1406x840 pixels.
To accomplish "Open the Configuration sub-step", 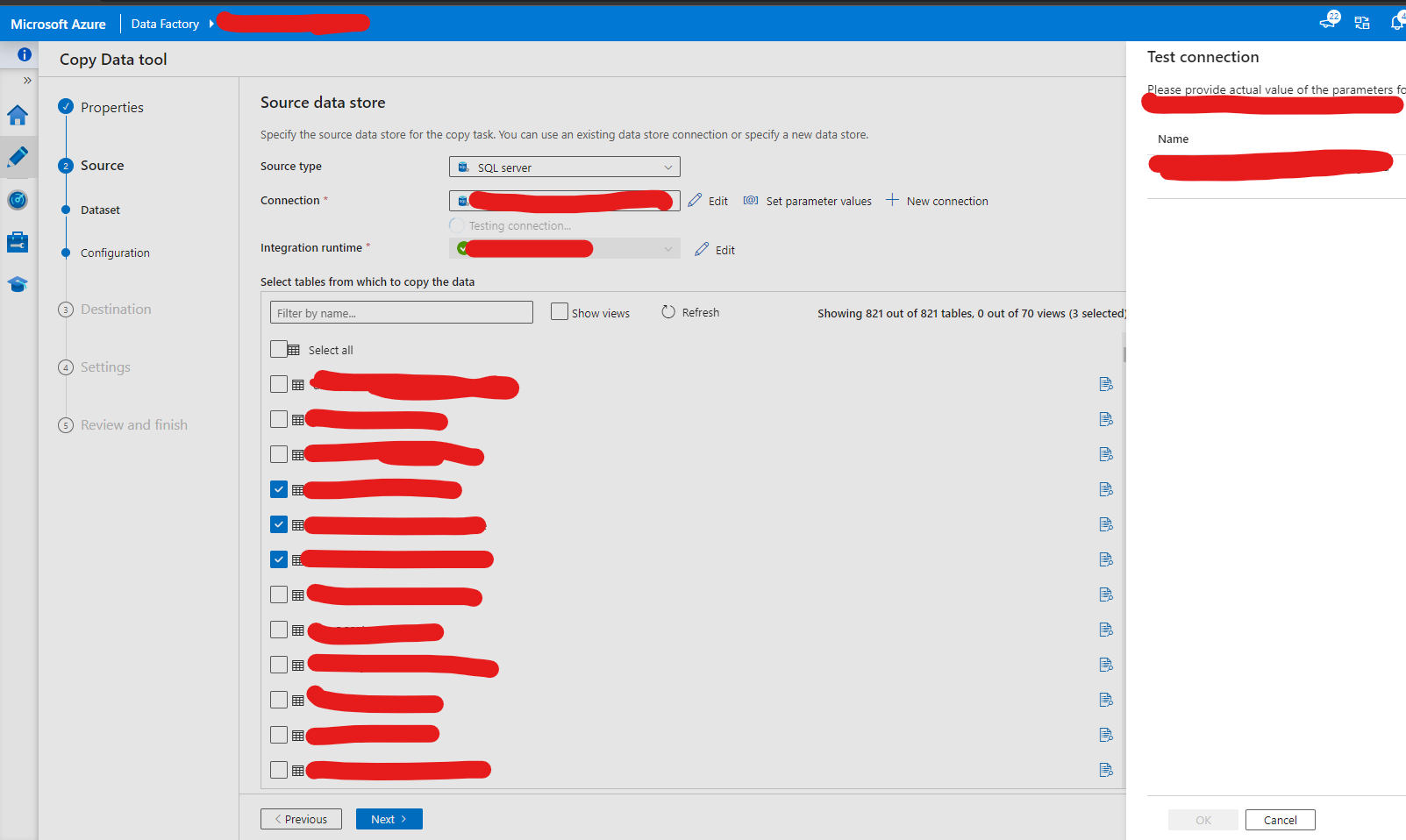I will point(115,253).
